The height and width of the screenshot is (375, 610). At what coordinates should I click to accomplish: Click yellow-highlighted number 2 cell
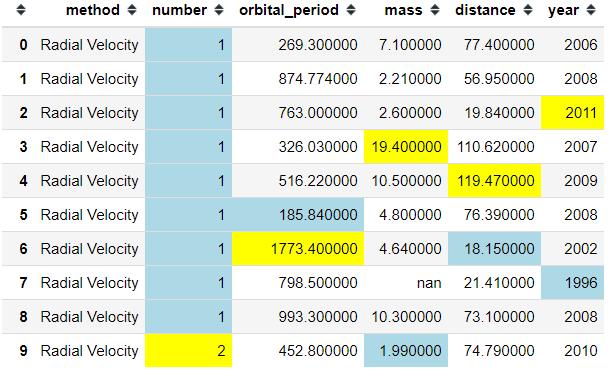point(188,351)
